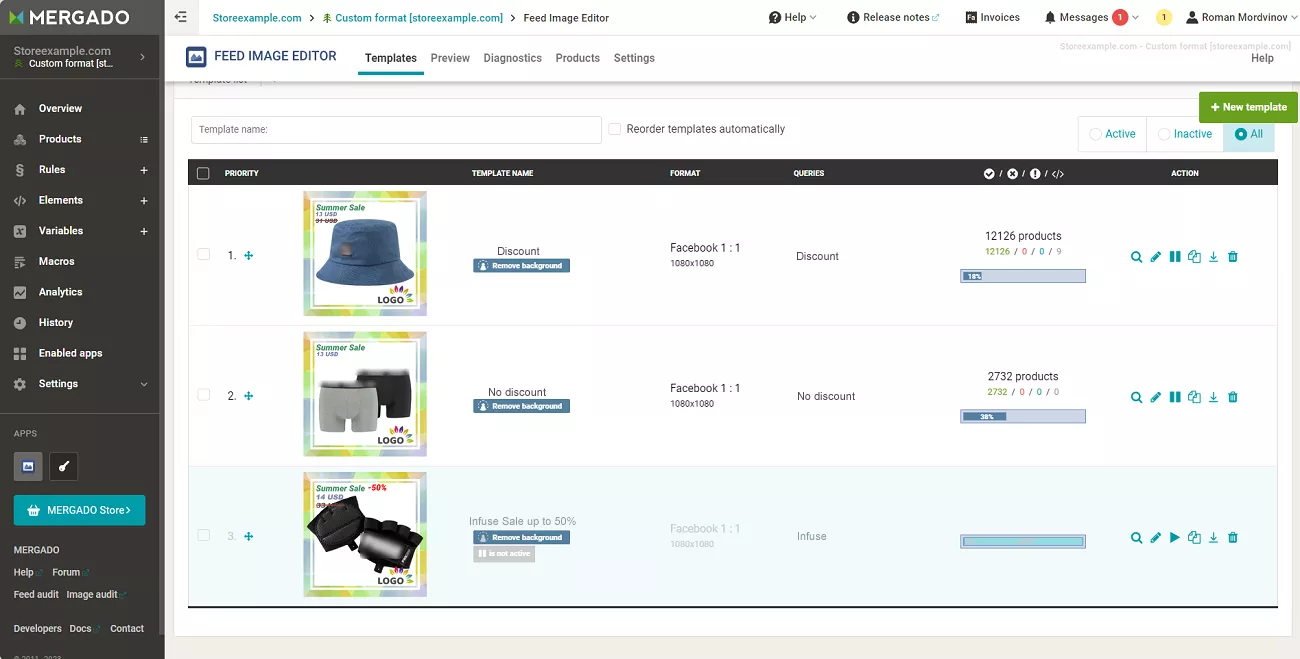Open the MERGADO Store button
Viewport: 1300px width, 659px height.
[79, 510]
